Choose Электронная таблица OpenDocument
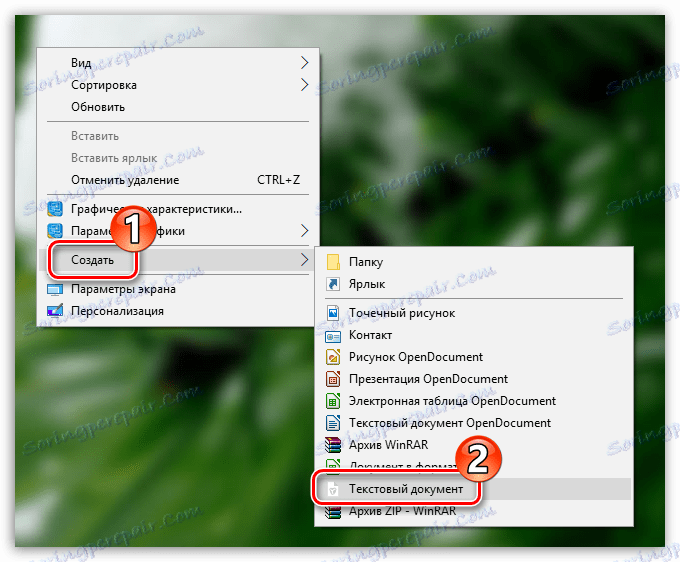 [474, 401]
